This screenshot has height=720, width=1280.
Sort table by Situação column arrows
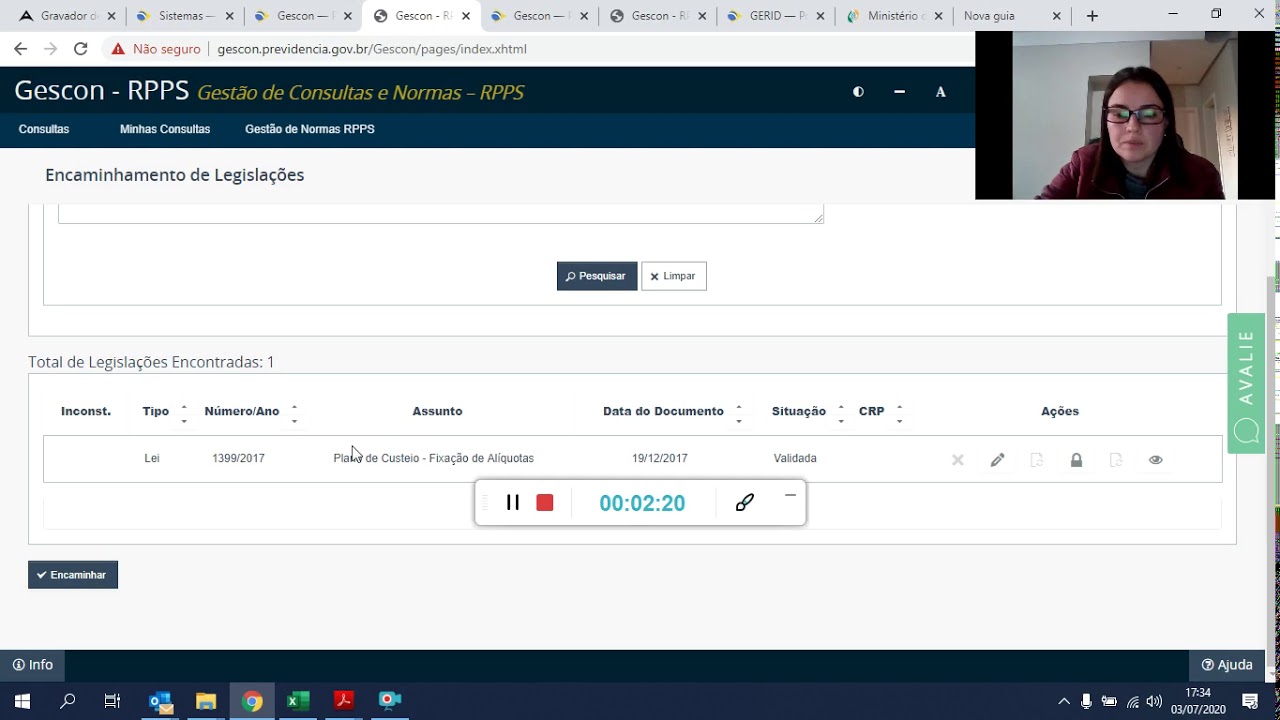[841, 414]
